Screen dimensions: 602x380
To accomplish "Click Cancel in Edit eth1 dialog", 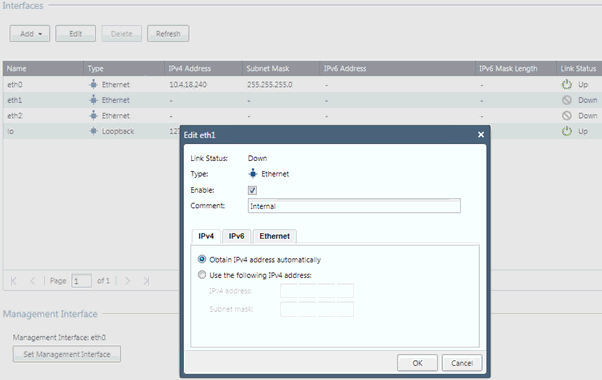I will tap(462, 363).
